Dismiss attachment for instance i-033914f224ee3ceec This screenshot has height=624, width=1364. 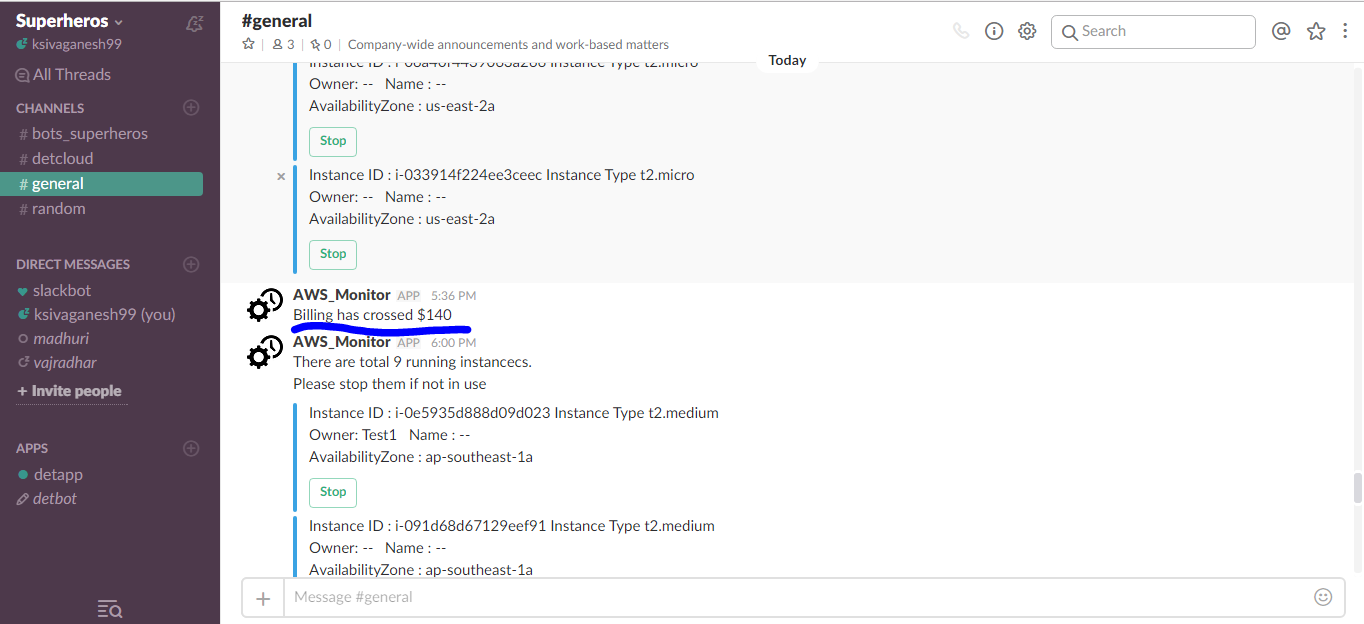point(281,176)
